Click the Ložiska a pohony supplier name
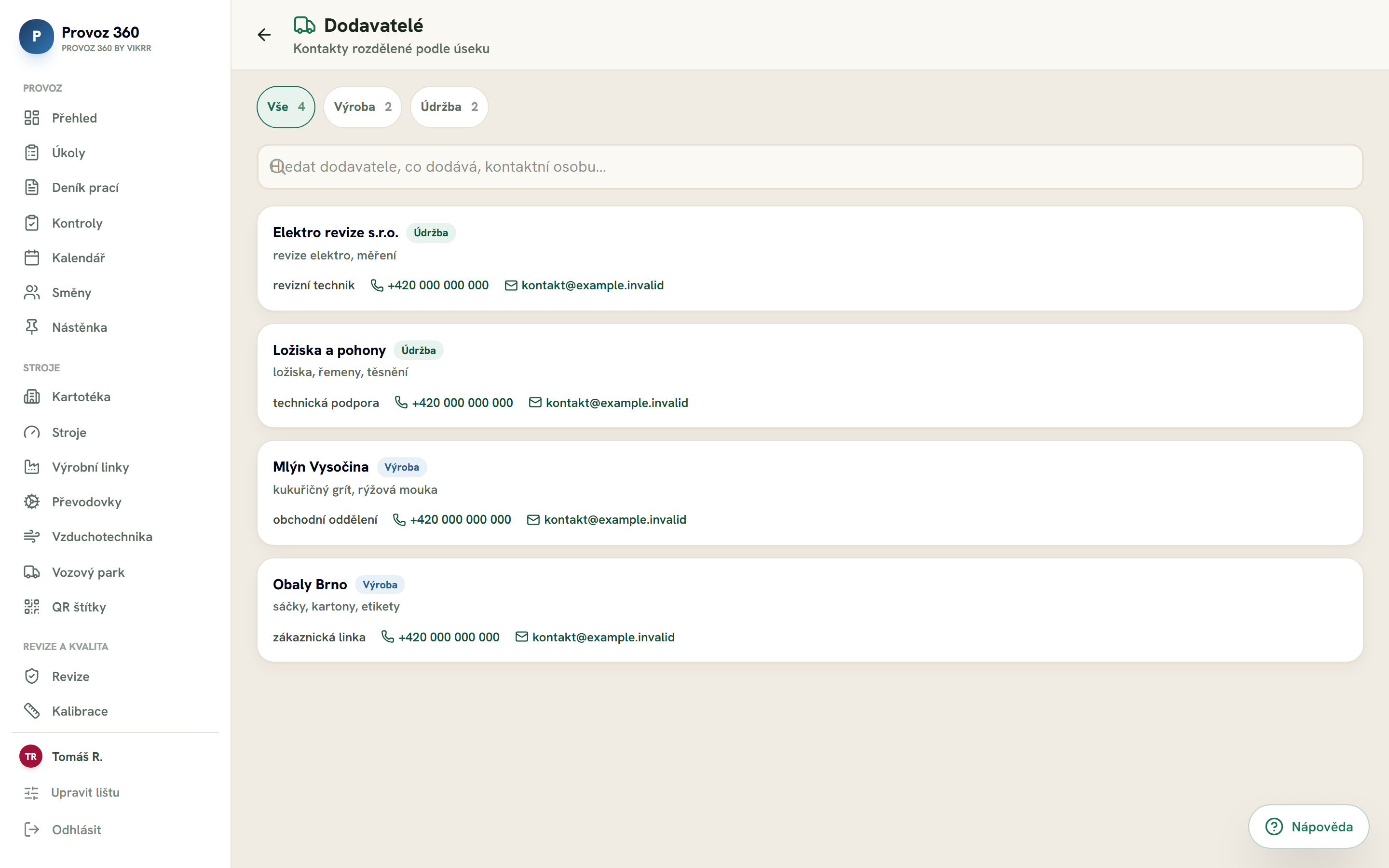The width and height of the screenshot is (1389, 868). coord(329,350)
